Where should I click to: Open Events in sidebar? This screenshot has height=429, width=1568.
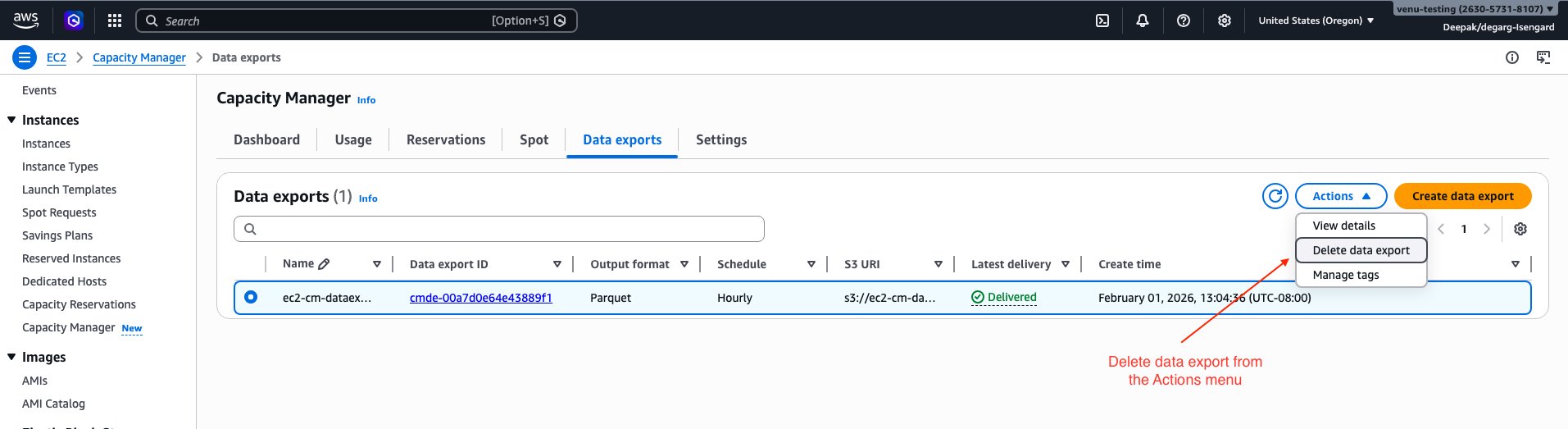(39, 90)
